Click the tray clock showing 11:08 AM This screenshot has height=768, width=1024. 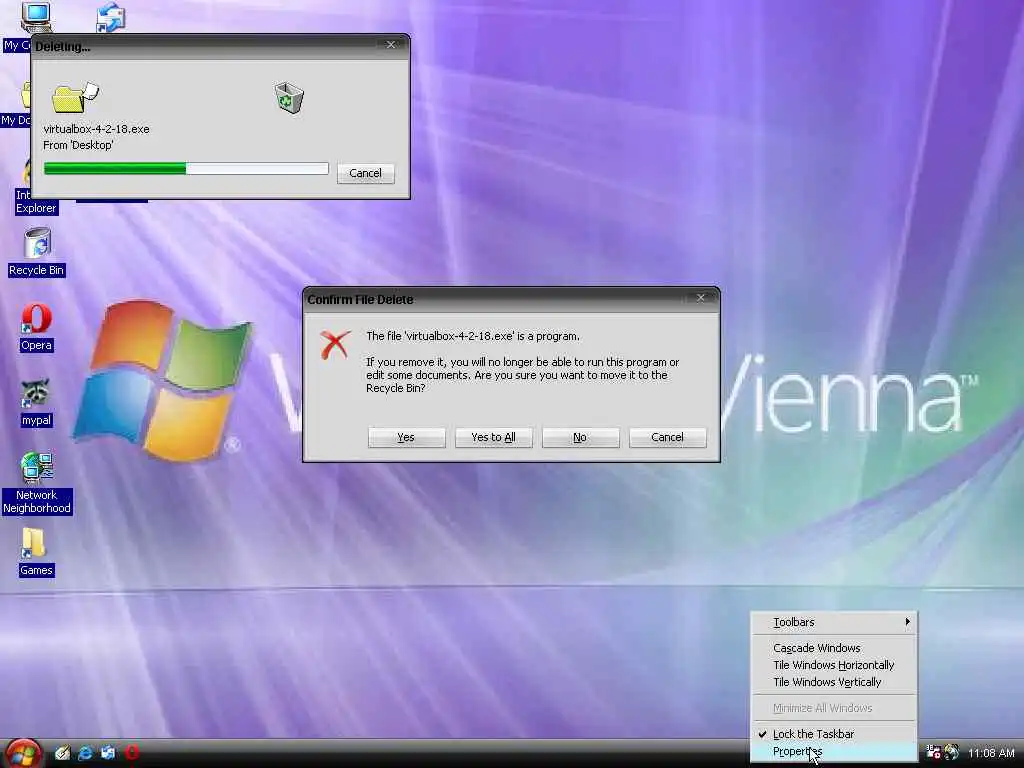991,753
